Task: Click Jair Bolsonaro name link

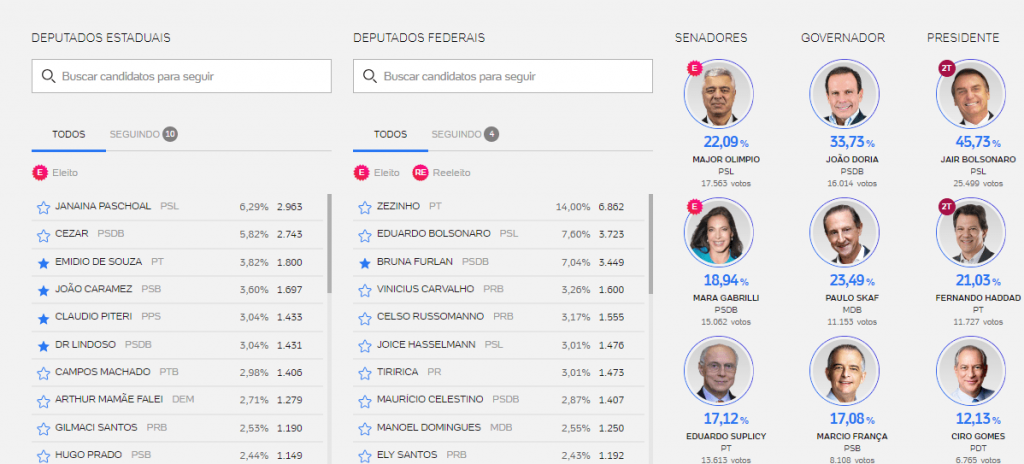Action: click(978, 159)
